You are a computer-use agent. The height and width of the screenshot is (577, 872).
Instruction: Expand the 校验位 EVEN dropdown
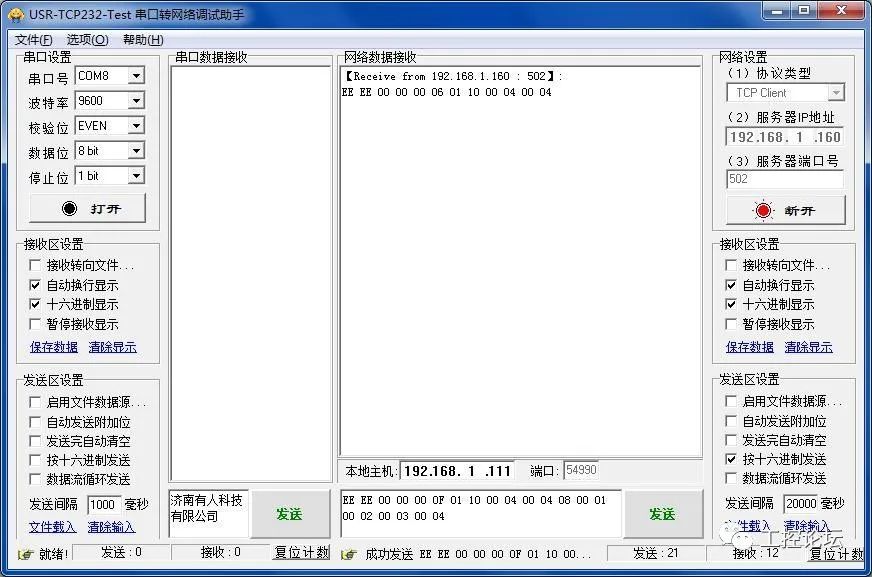pos(136,126)
